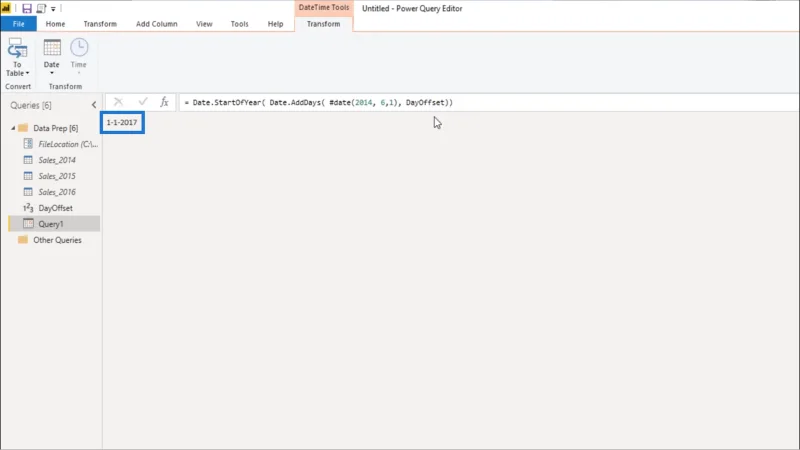
Task: Open the Help ribbon tab
Action: point(276,24)
